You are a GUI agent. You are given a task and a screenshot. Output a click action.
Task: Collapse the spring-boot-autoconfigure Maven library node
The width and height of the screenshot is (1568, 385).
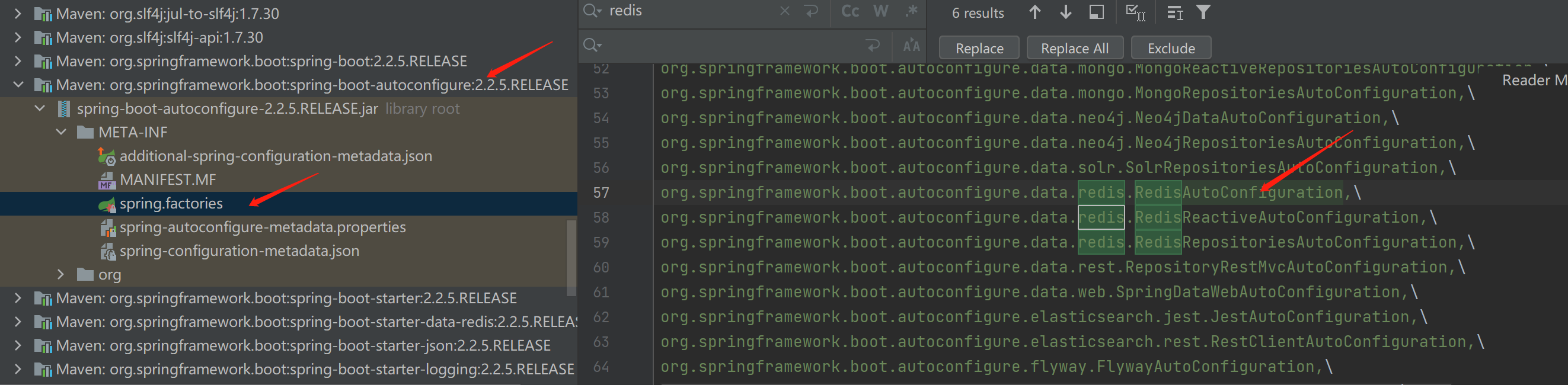click(18, 85)
